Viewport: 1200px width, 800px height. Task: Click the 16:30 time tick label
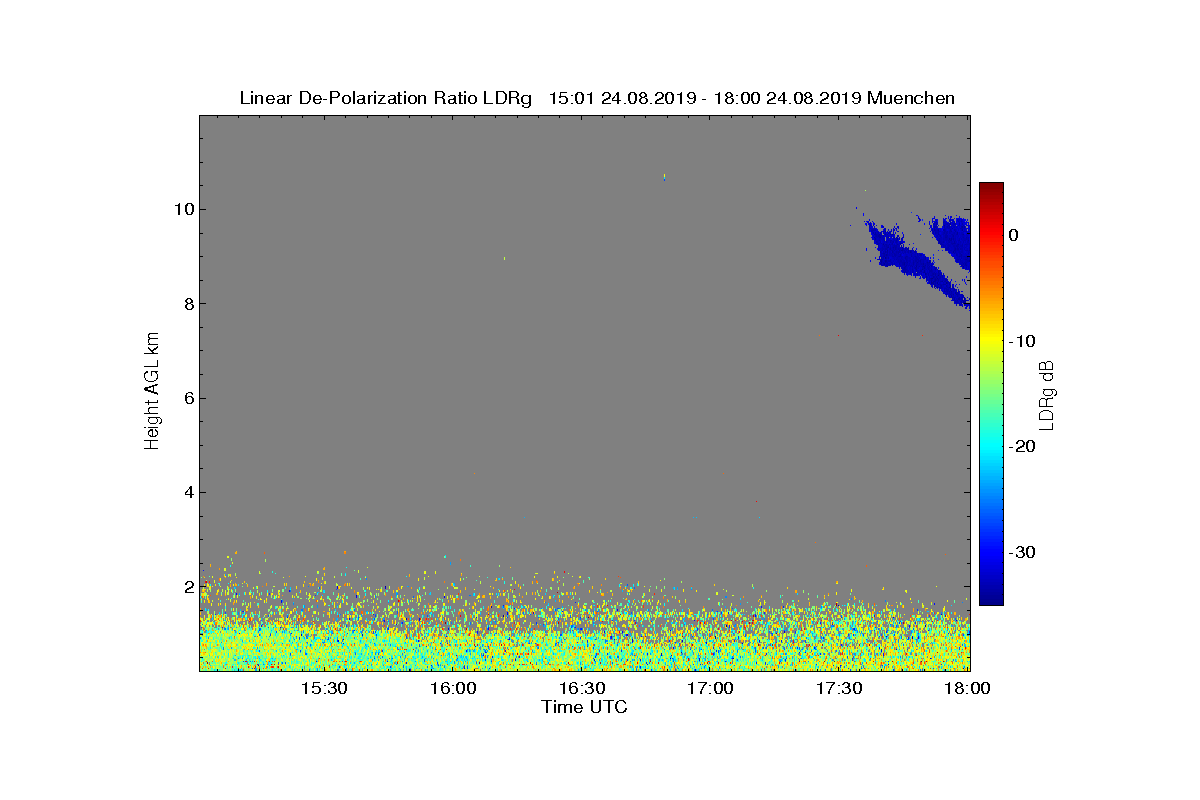582,689
